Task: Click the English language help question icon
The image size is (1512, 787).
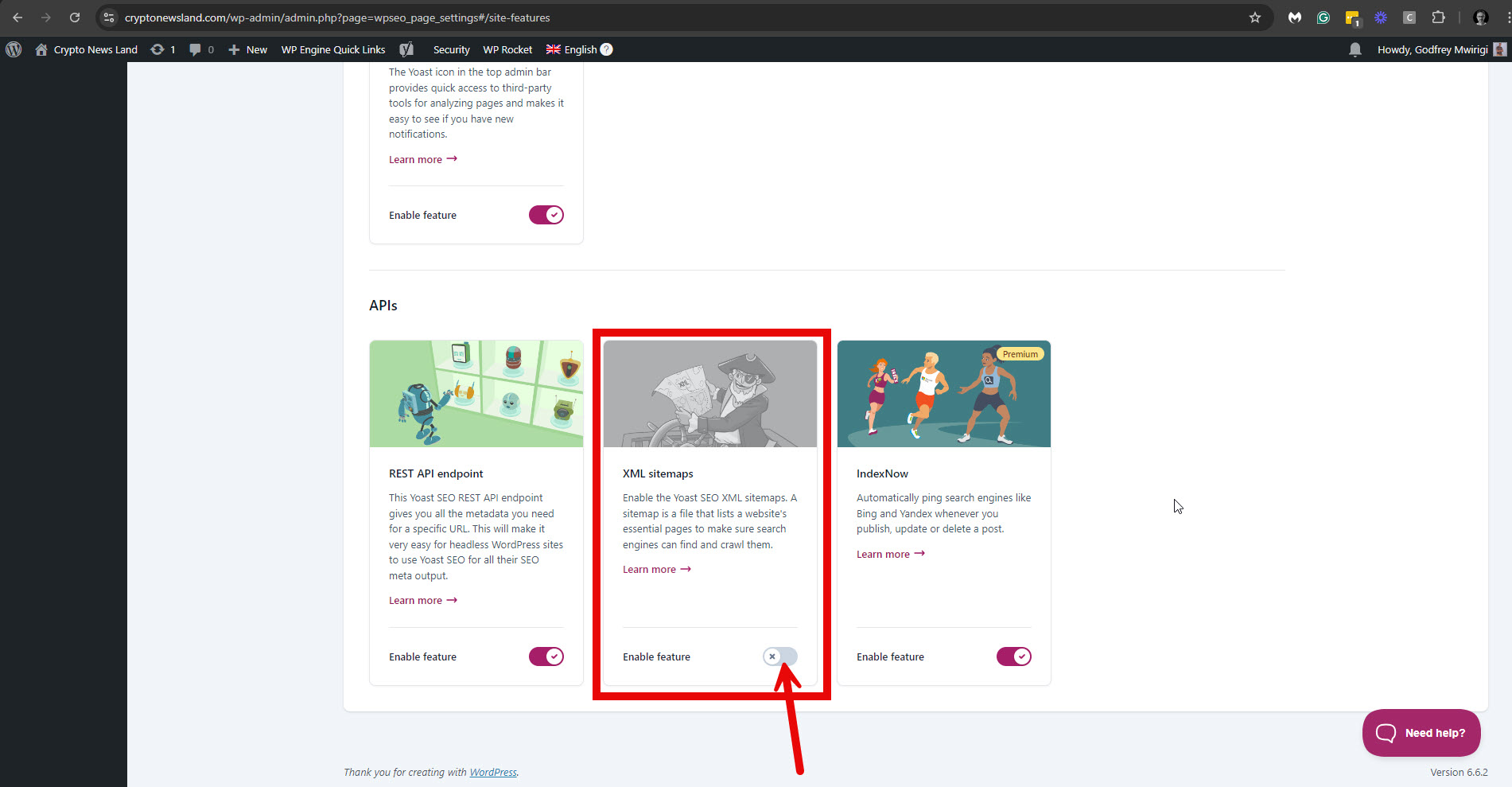Action: 606,49
